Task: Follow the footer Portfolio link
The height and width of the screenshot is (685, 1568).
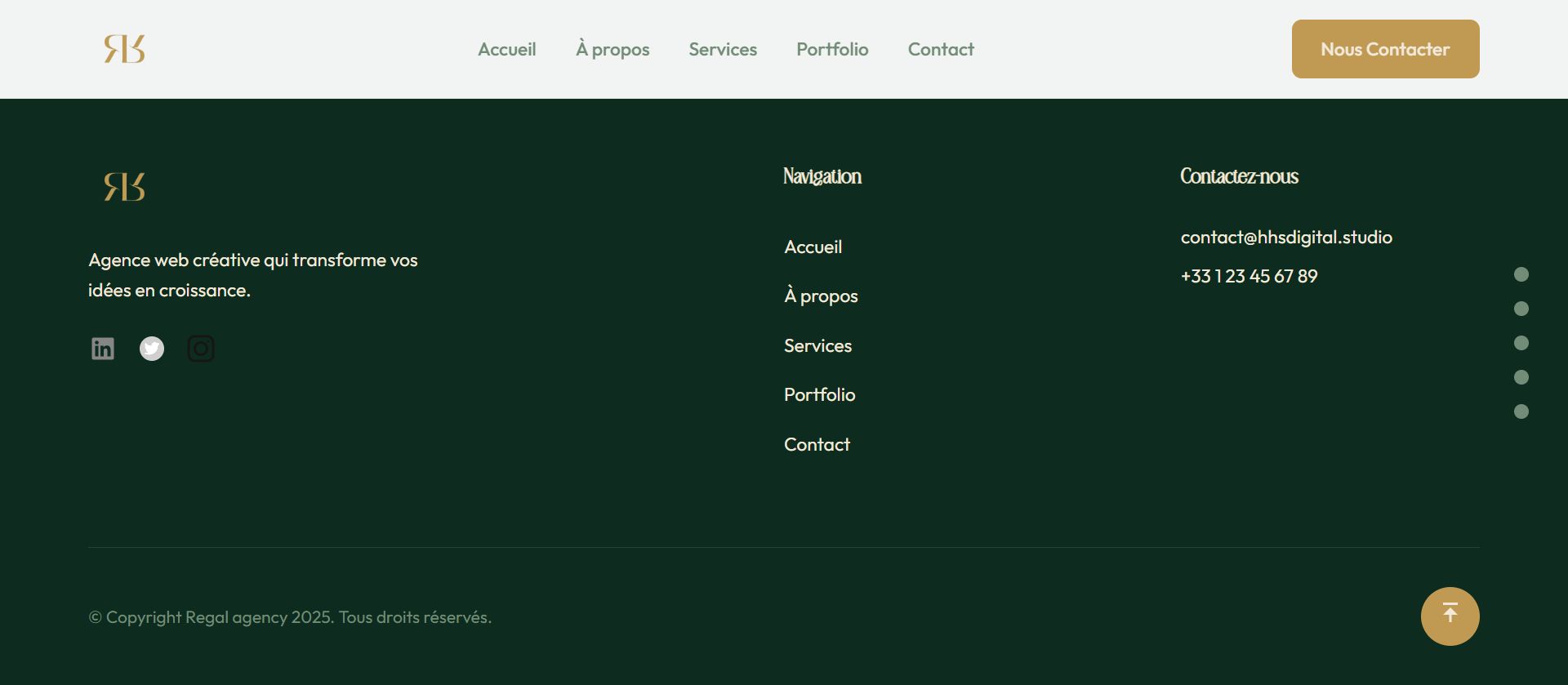Action: [x=819, y=395]
